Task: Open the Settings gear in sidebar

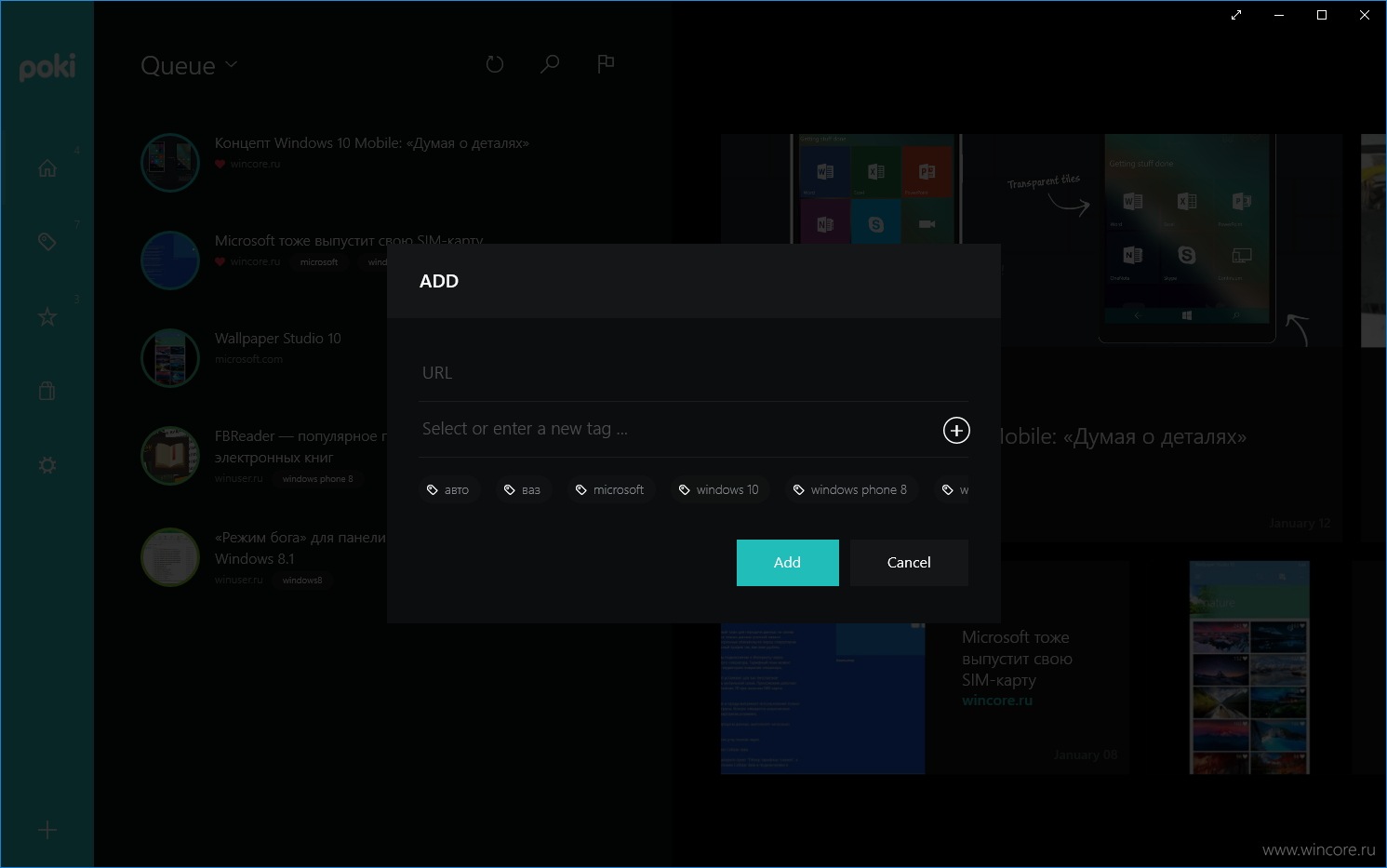Action: click(47, 465)
